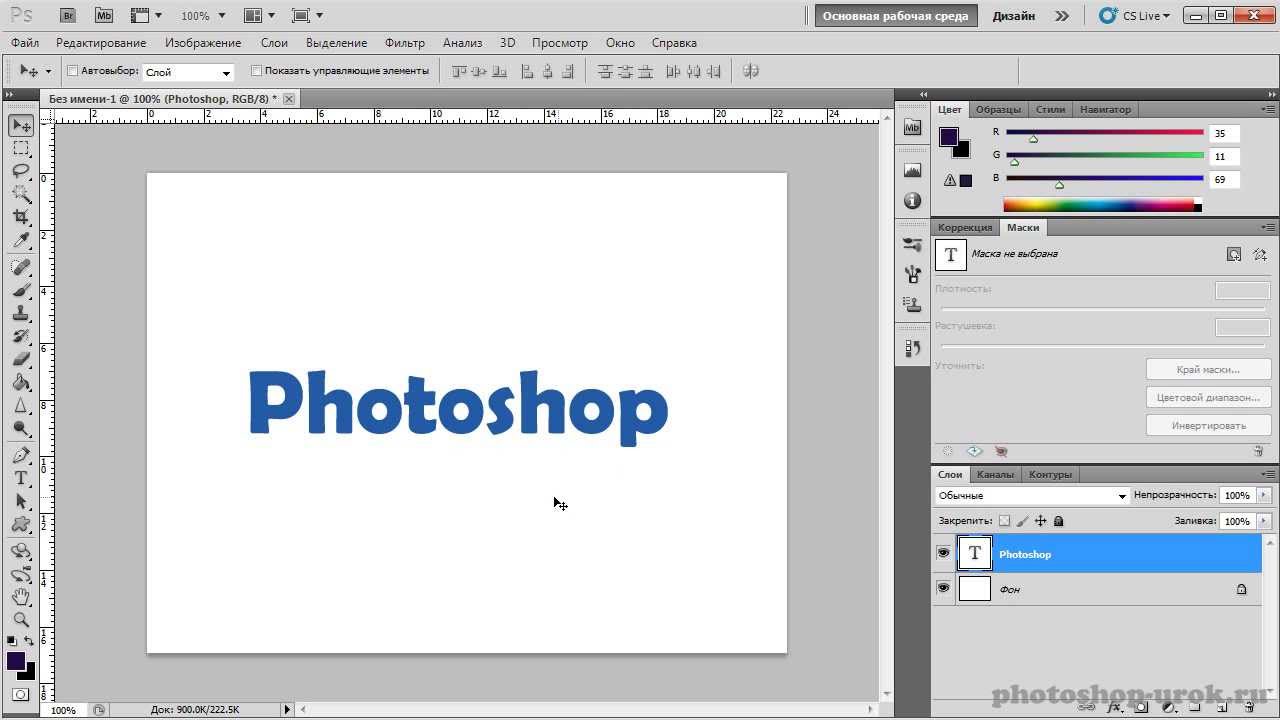Open the Редактирование menu

pyautogui.click(x=101, y=43)
